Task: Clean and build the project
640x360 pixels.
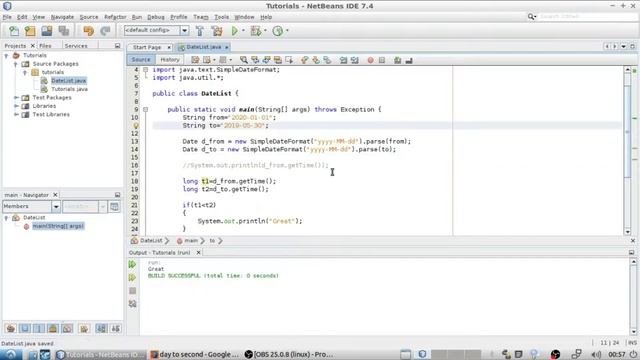Action: [217, 31]
